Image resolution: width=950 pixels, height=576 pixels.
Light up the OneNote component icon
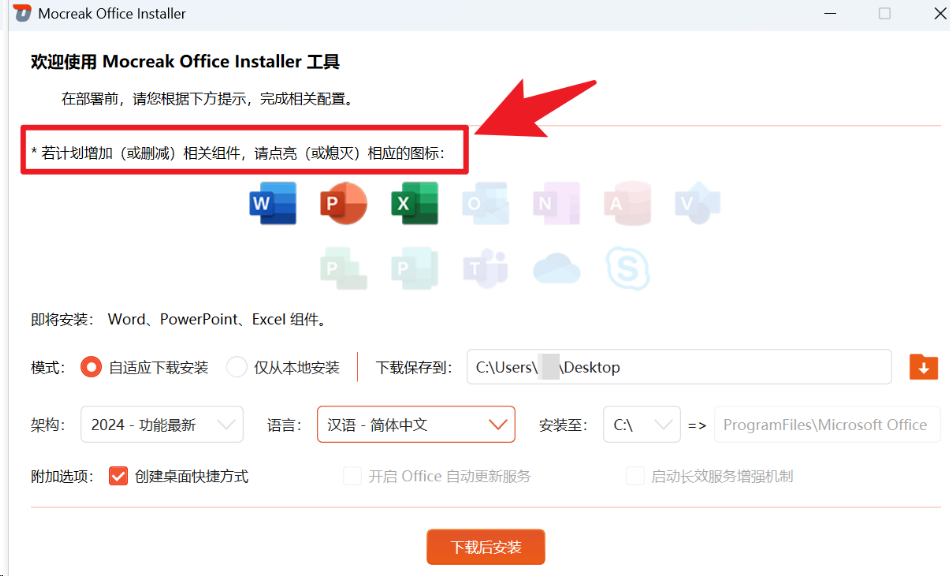pos(556,204)
